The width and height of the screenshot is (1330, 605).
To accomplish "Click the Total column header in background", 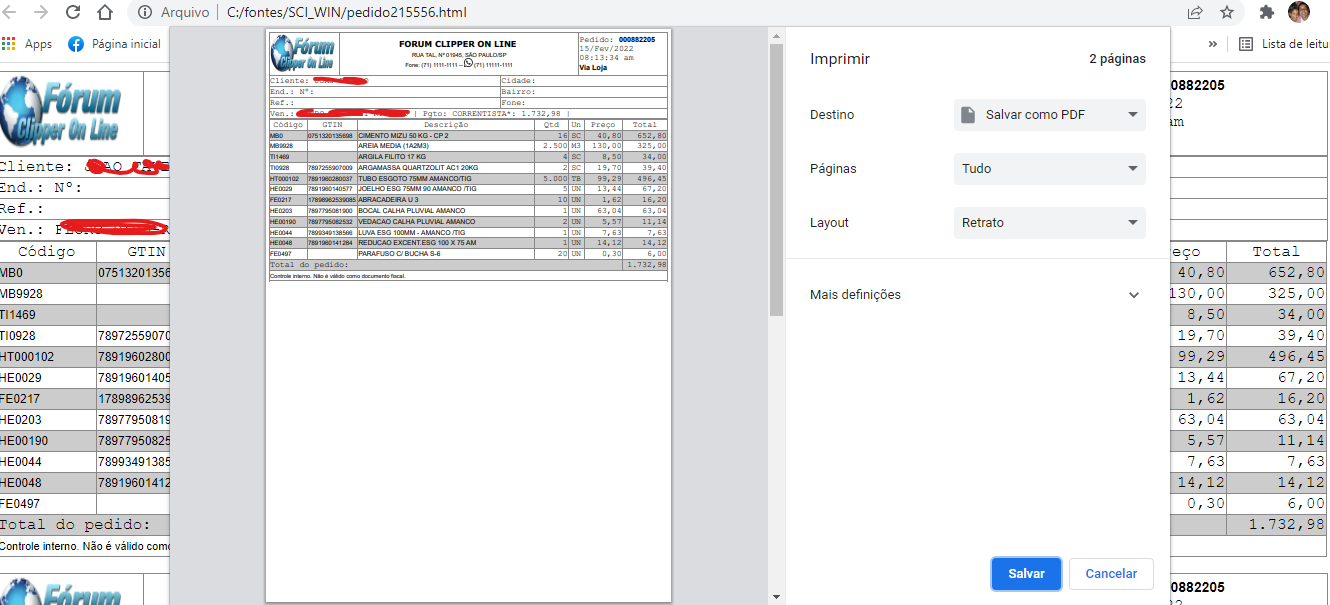I will (1276, 252).
